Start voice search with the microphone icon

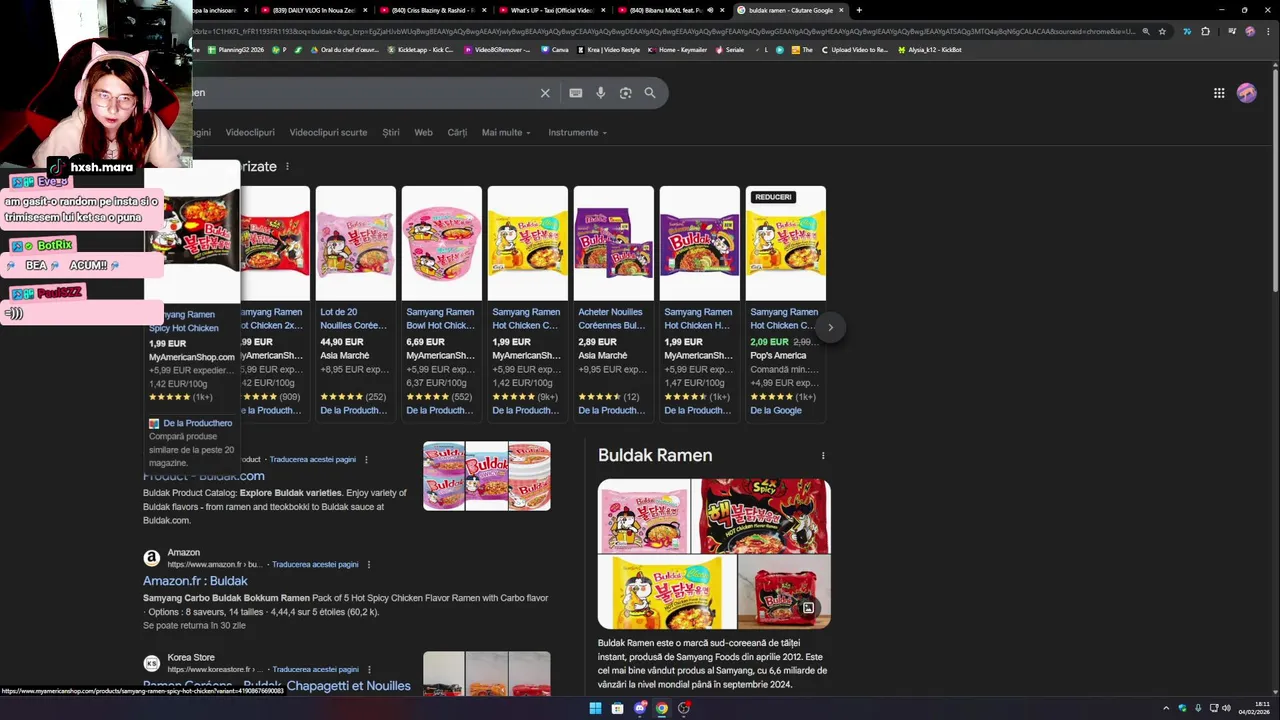pos(601,93)
